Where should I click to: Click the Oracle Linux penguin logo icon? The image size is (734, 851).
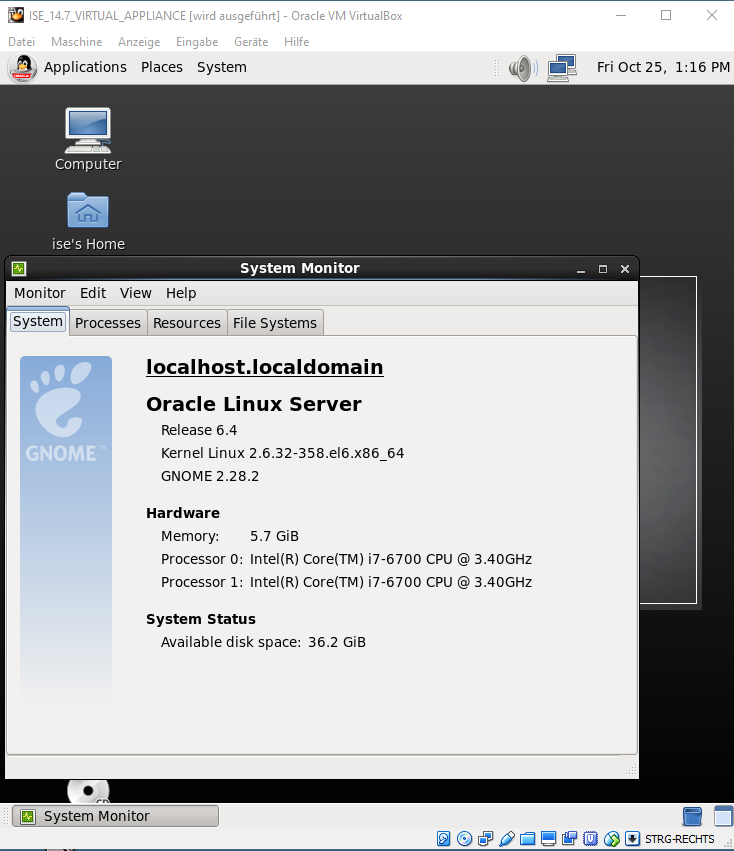point(22,68)
